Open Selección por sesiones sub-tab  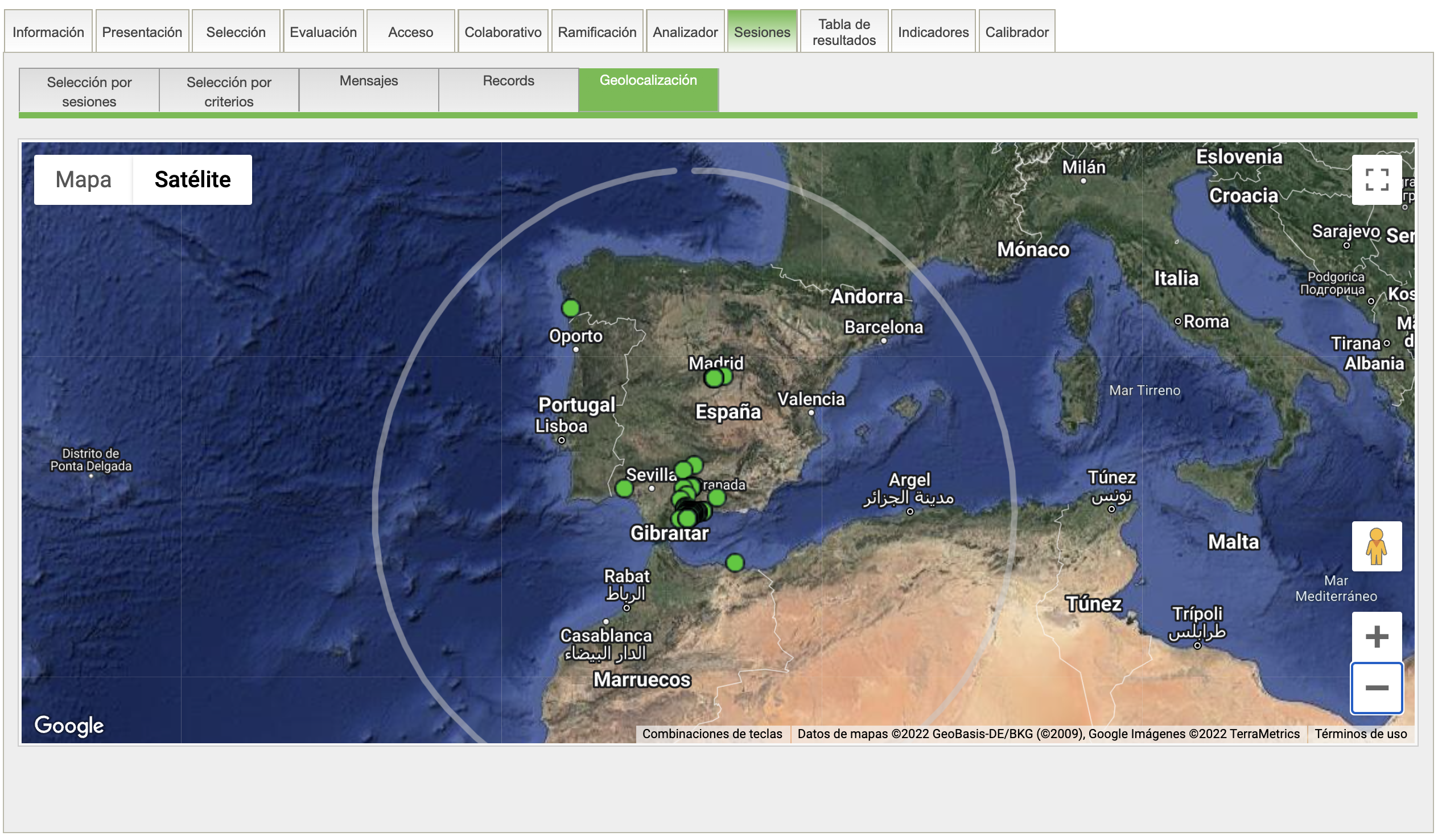[89, 90]
